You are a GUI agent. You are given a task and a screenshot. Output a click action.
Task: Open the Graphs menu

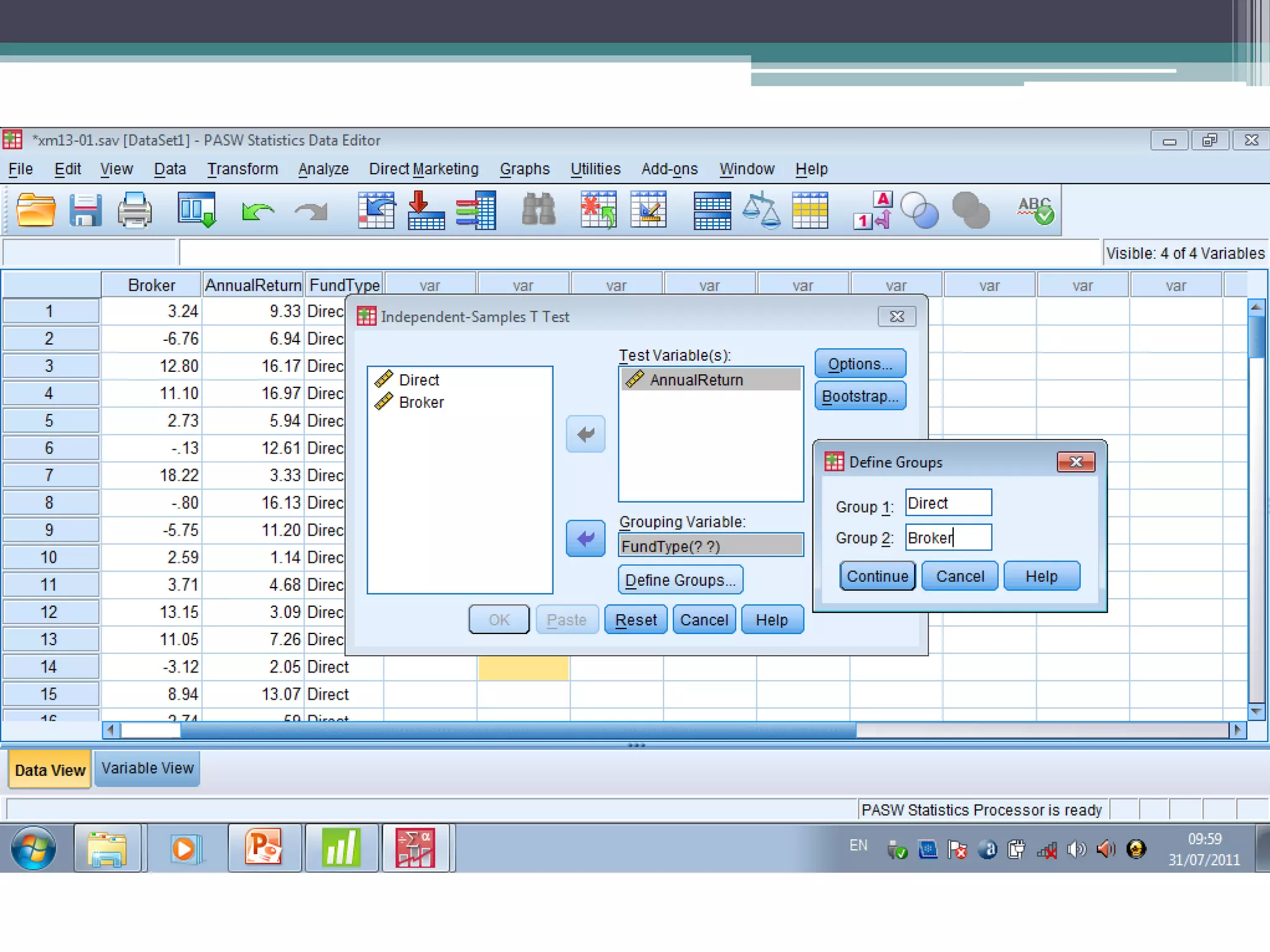click(x=525, y=169)
